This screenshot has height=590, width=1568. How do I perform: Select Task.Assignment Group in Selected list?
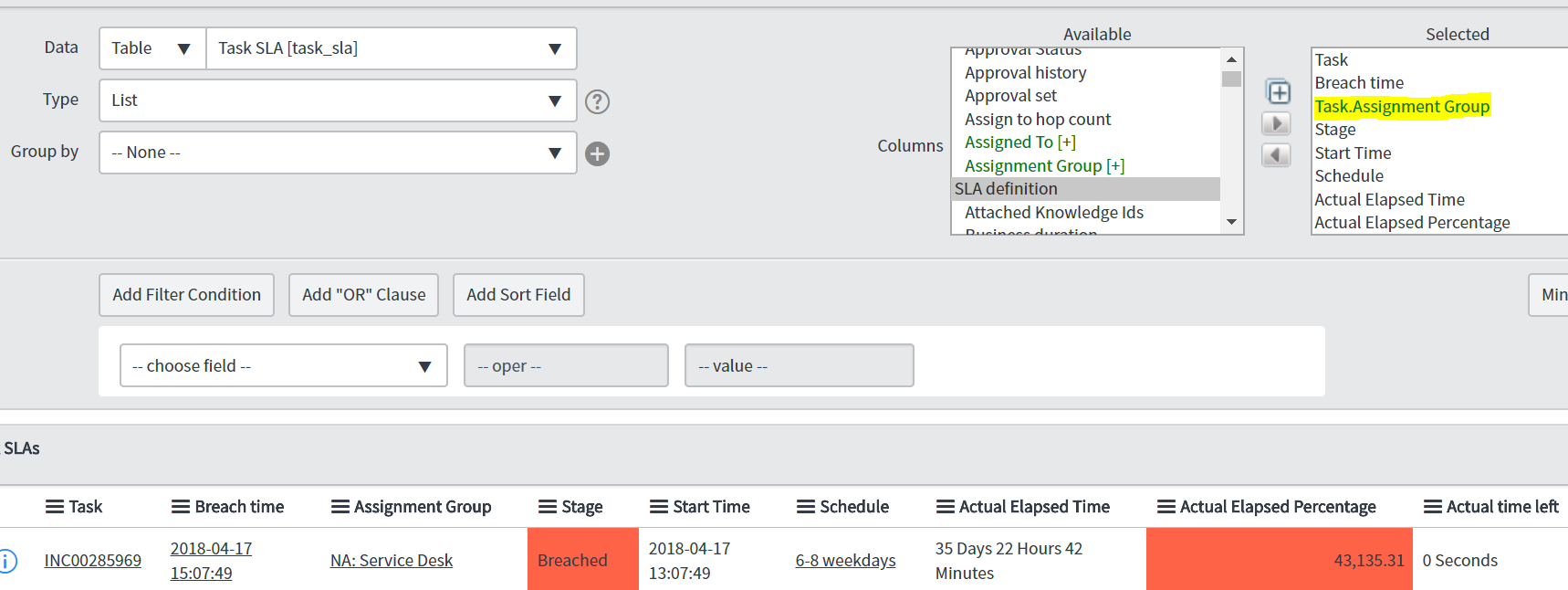coord(1402,107)
